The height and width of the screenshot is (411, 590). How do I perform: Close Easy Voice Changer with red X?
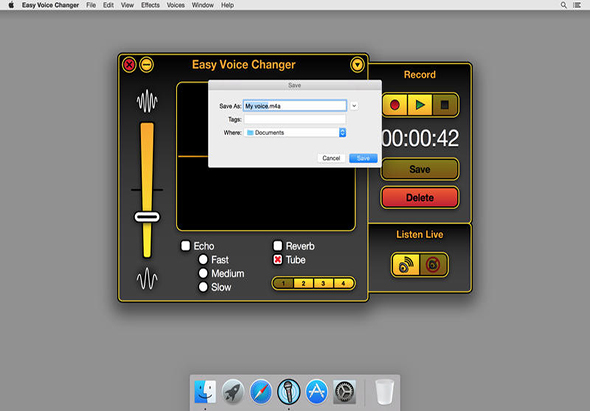tap(129, 65)
